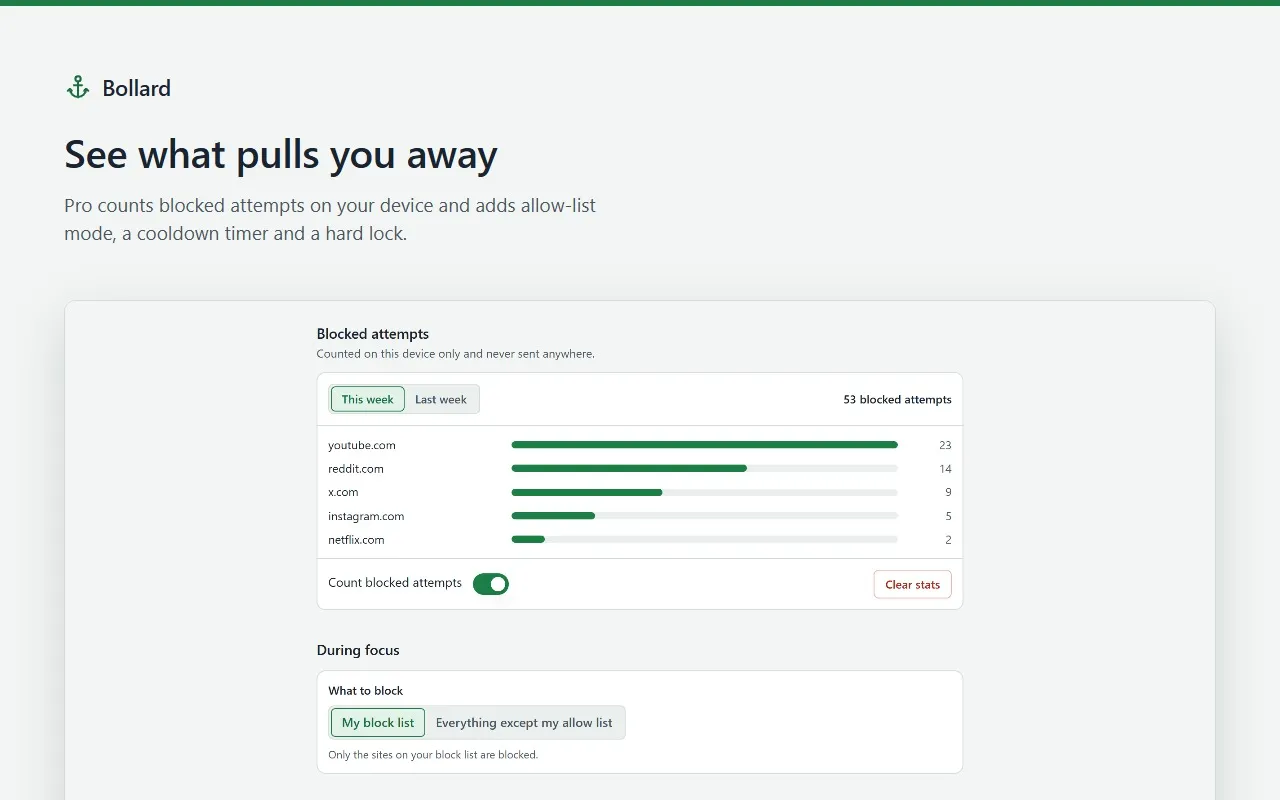
Task: Click the reddit.com progress bar
Action: [x=704, y=468]
